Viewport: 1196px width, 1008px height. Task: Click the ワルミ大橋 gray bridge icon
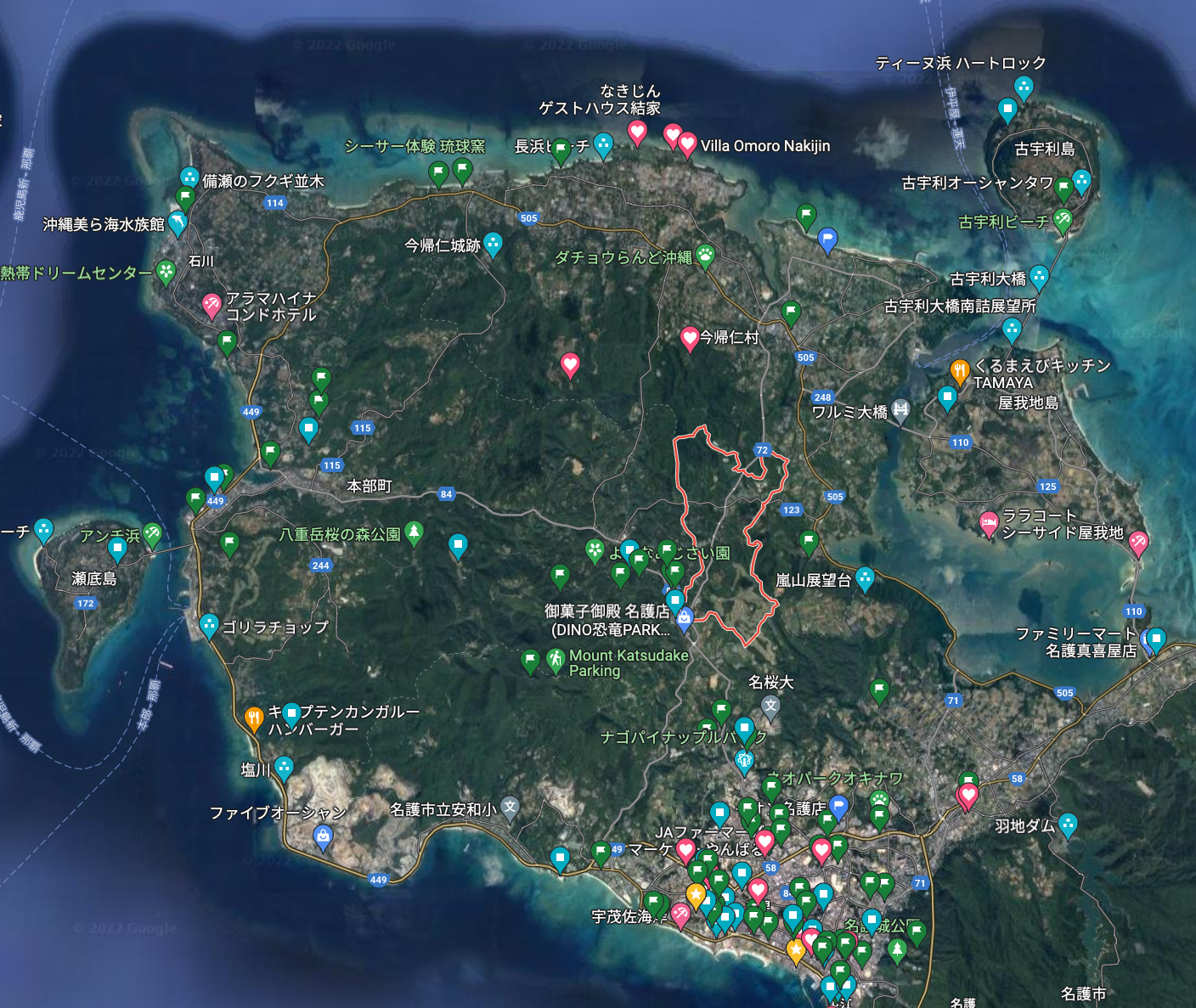click(900, 411)
